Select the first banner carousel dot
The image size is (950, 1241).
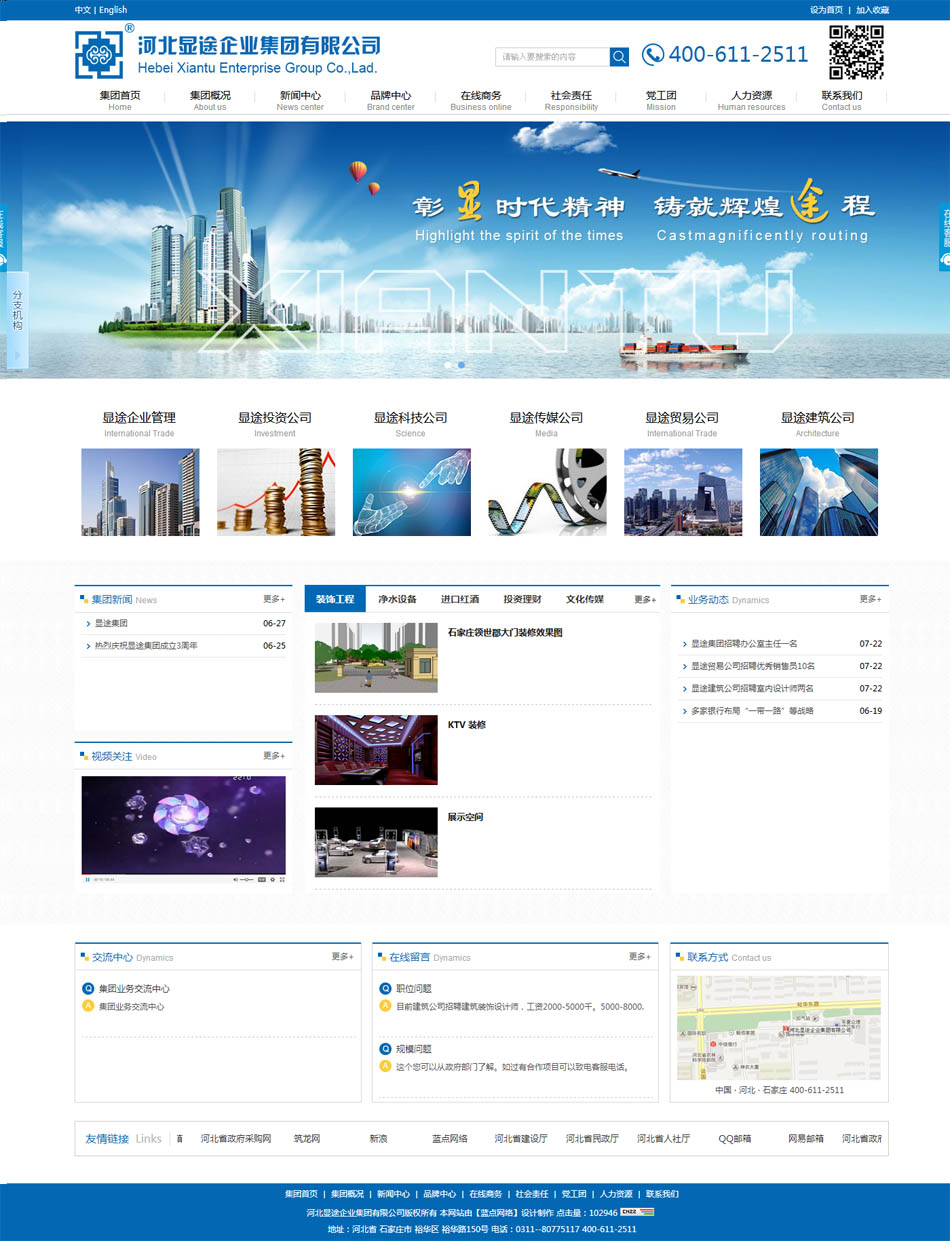(446, 365)
